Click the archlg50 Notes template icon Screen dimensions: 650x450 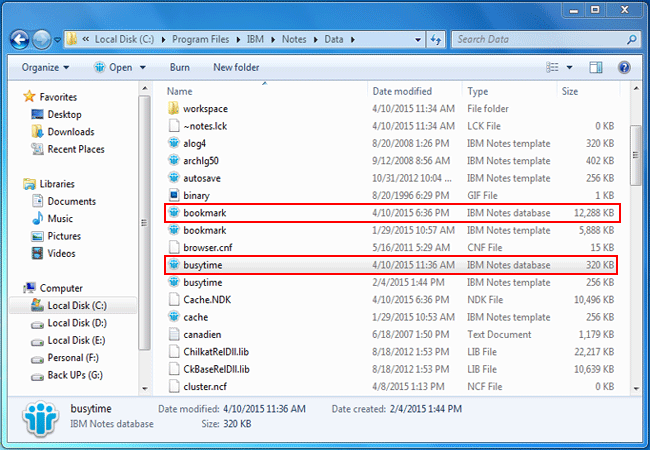point(174,160)
